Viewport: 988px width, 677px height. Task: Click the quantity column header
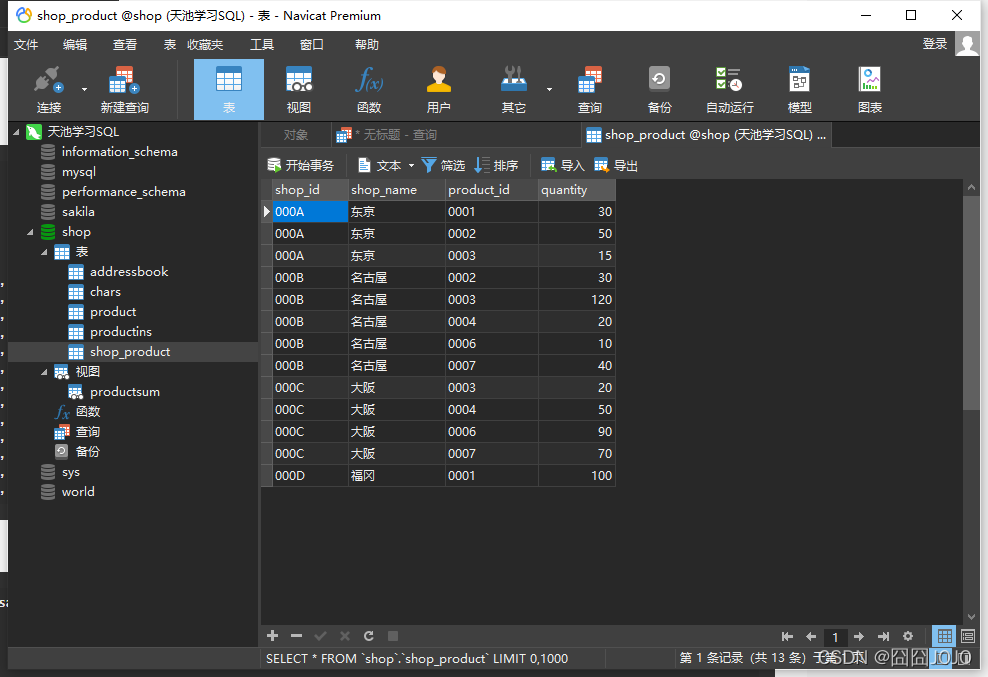[x=577, y=190]
